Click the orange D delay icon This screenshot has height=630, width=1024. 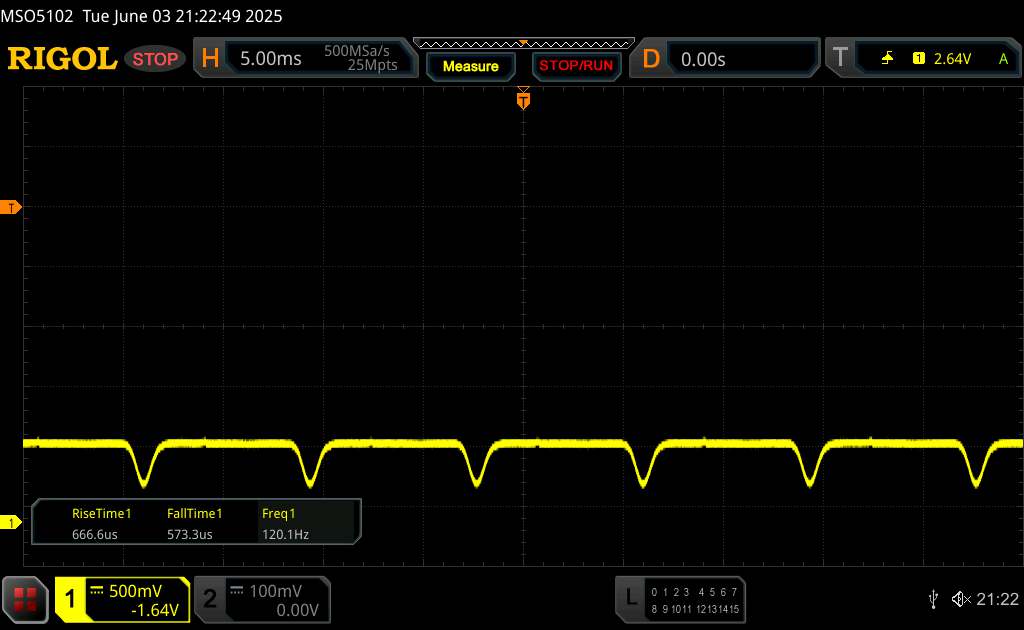[x=651, y=59]
